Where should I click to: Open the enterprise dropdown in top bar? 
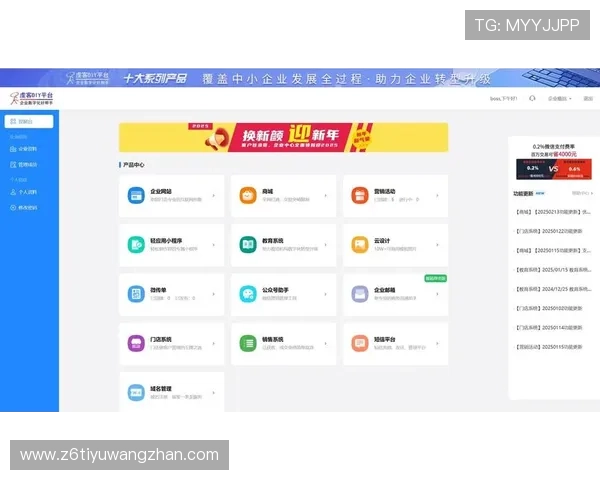tap(559, 99)
